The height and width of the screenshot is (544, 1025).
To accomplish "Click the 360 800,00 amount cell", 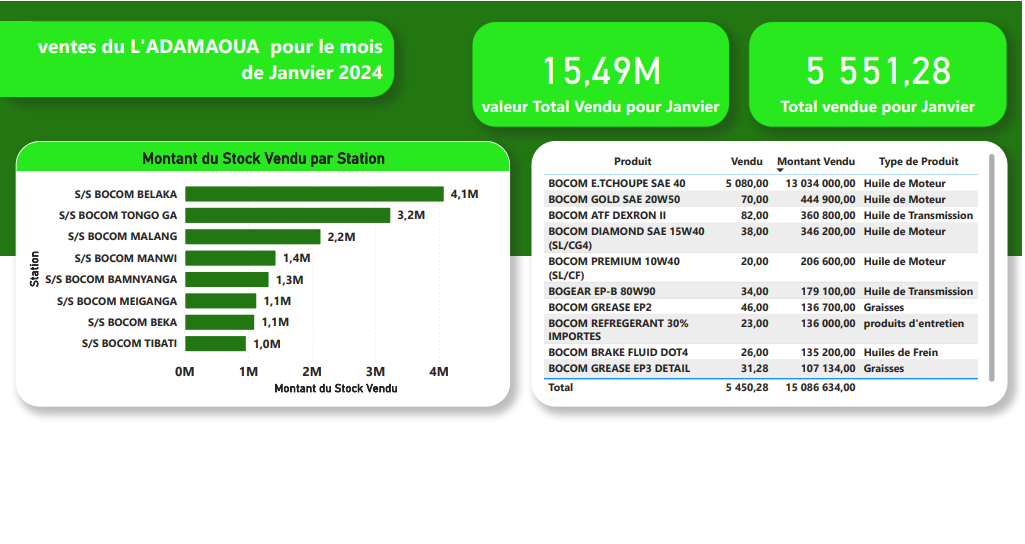I will tap(828, 215).
